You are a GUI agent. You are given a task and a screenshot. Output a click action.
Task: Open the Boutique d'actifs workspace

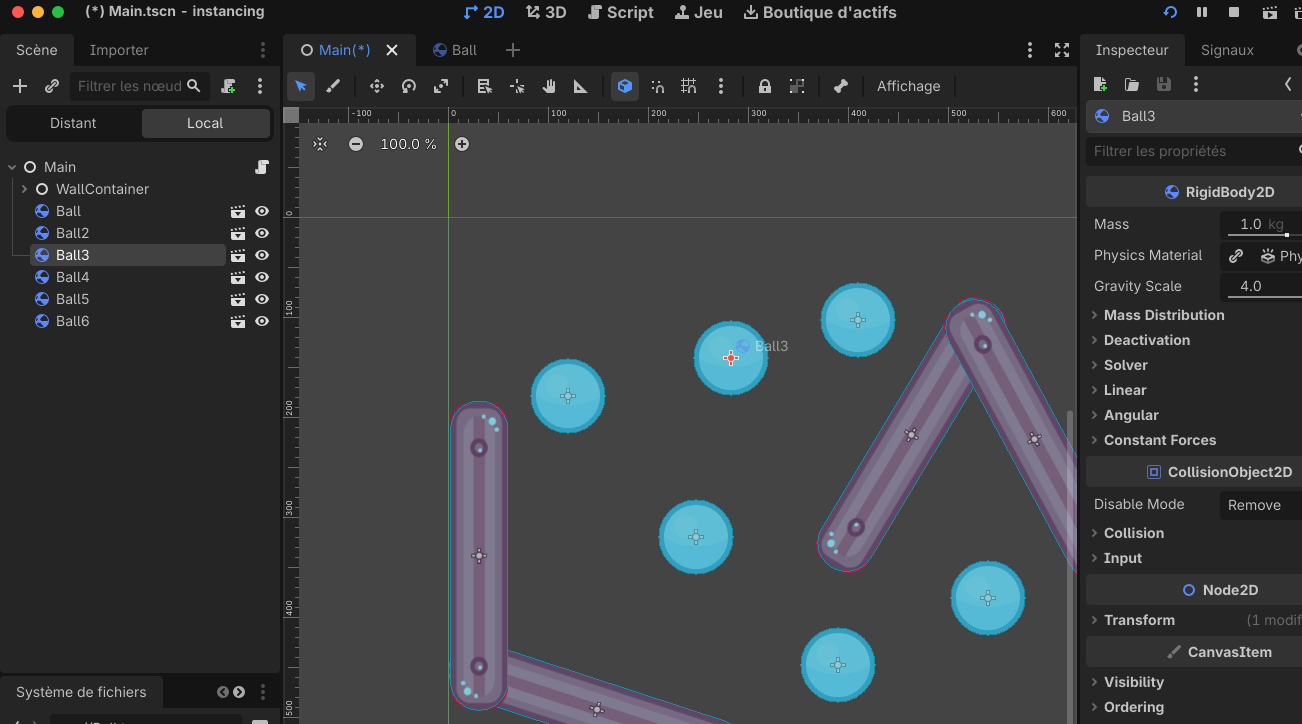point(820,13)
